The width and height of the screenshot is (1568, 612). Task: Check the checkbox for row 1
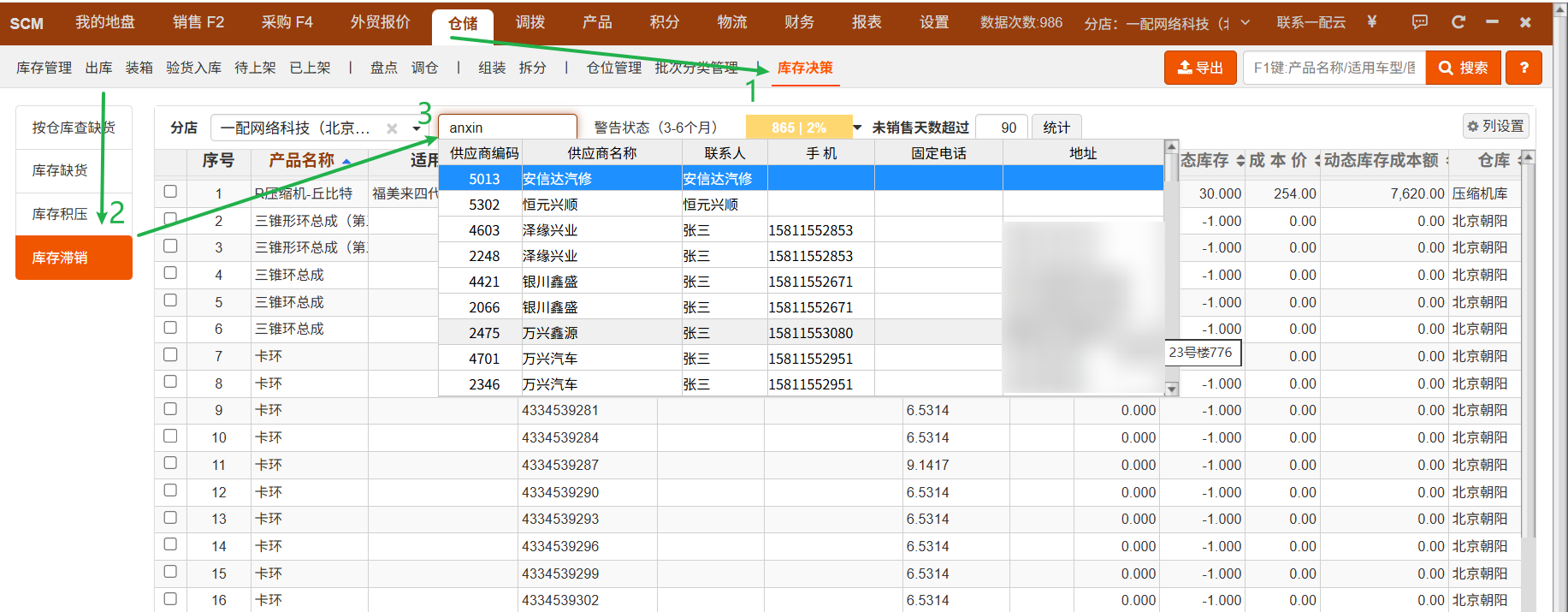170,192
